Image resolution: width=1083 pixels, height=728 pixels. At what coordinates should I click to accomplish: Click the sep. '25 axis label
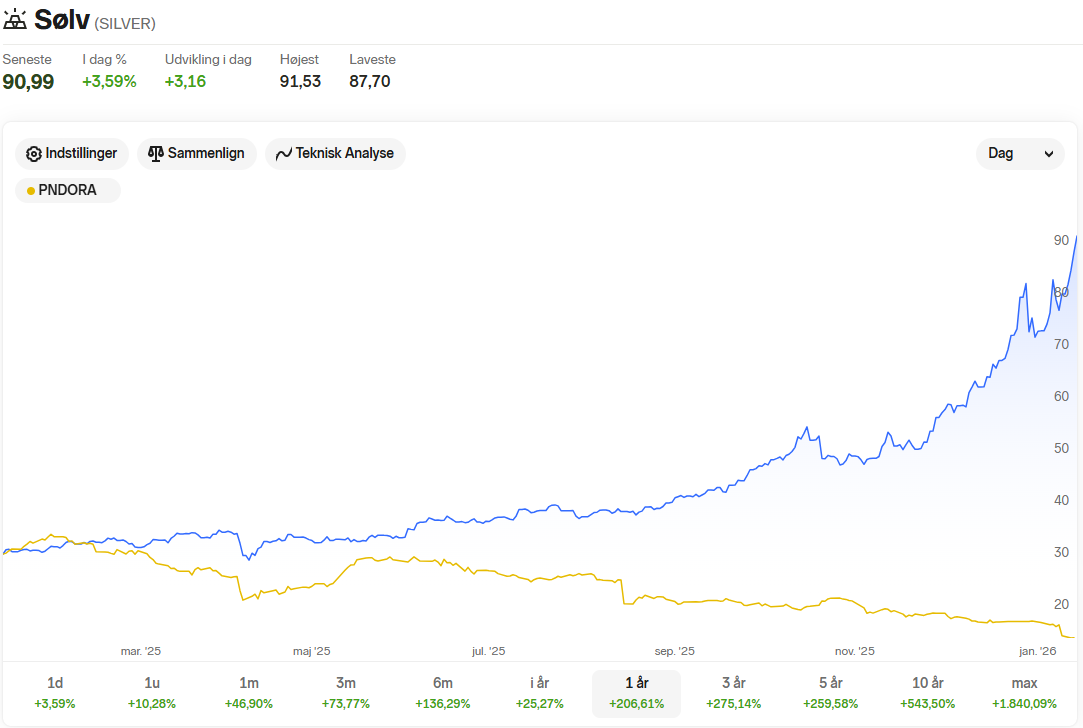click(x=675, y=651)
